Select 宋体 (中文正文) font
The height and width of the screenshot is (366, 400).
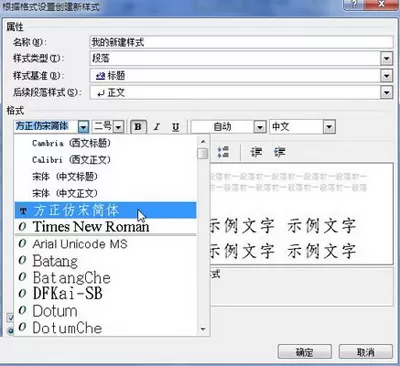pyautogui.click(x=105, y=193)
